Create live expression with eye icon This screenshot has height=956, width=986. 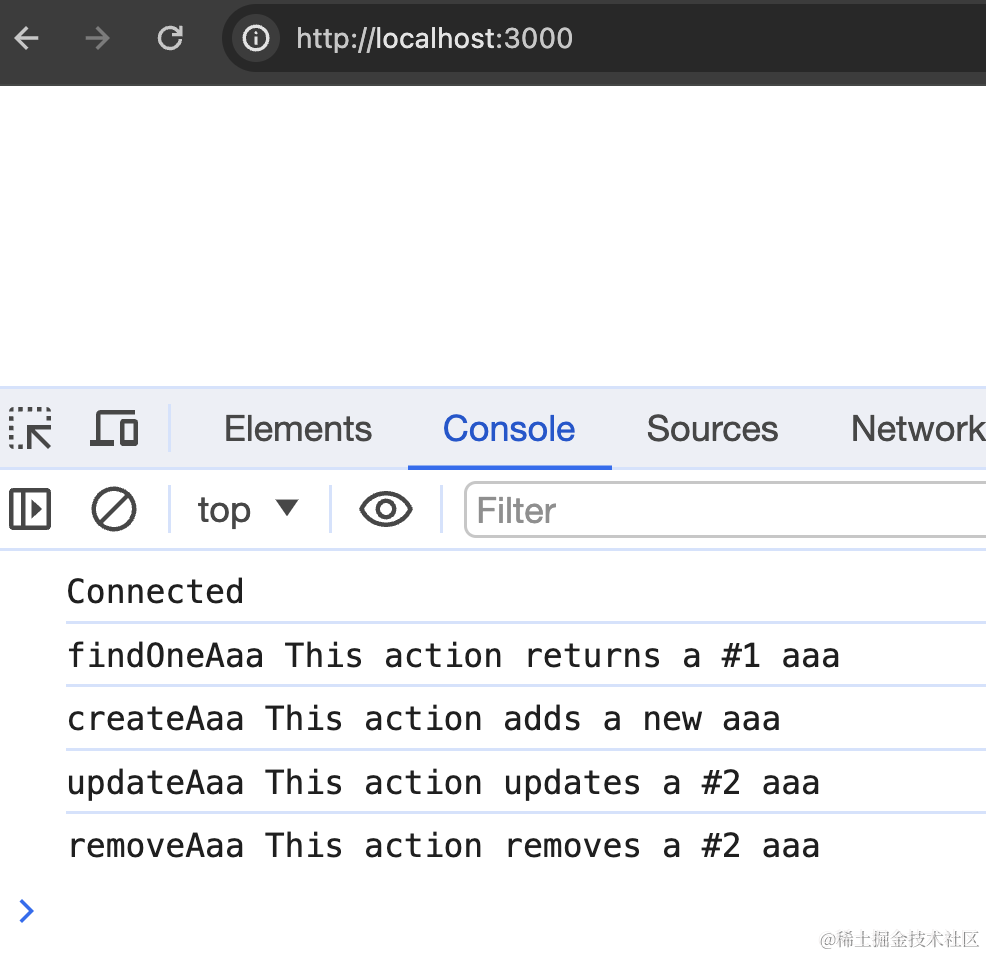pos(385,510)
